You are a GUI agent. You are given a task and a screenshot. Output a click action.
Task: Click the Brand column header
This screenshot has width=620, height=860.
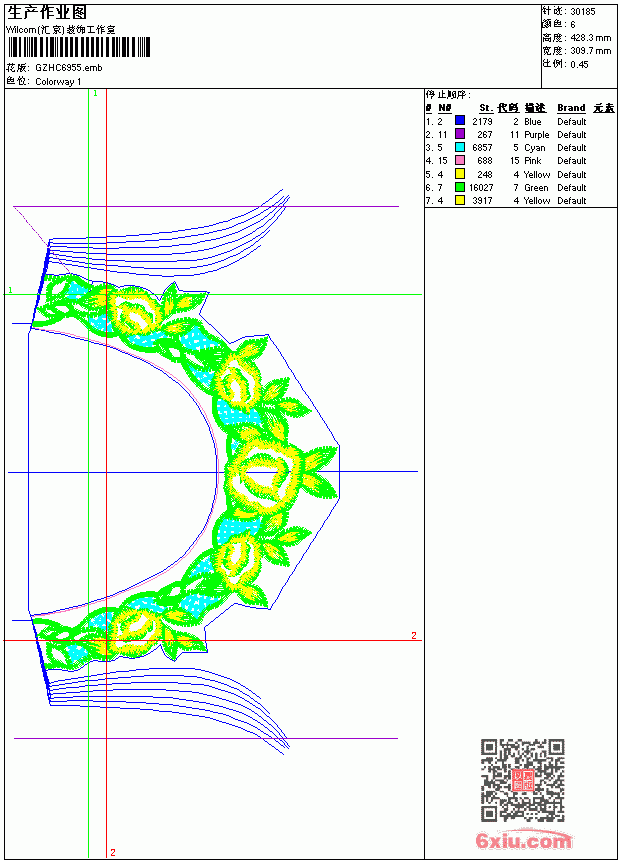571,108
